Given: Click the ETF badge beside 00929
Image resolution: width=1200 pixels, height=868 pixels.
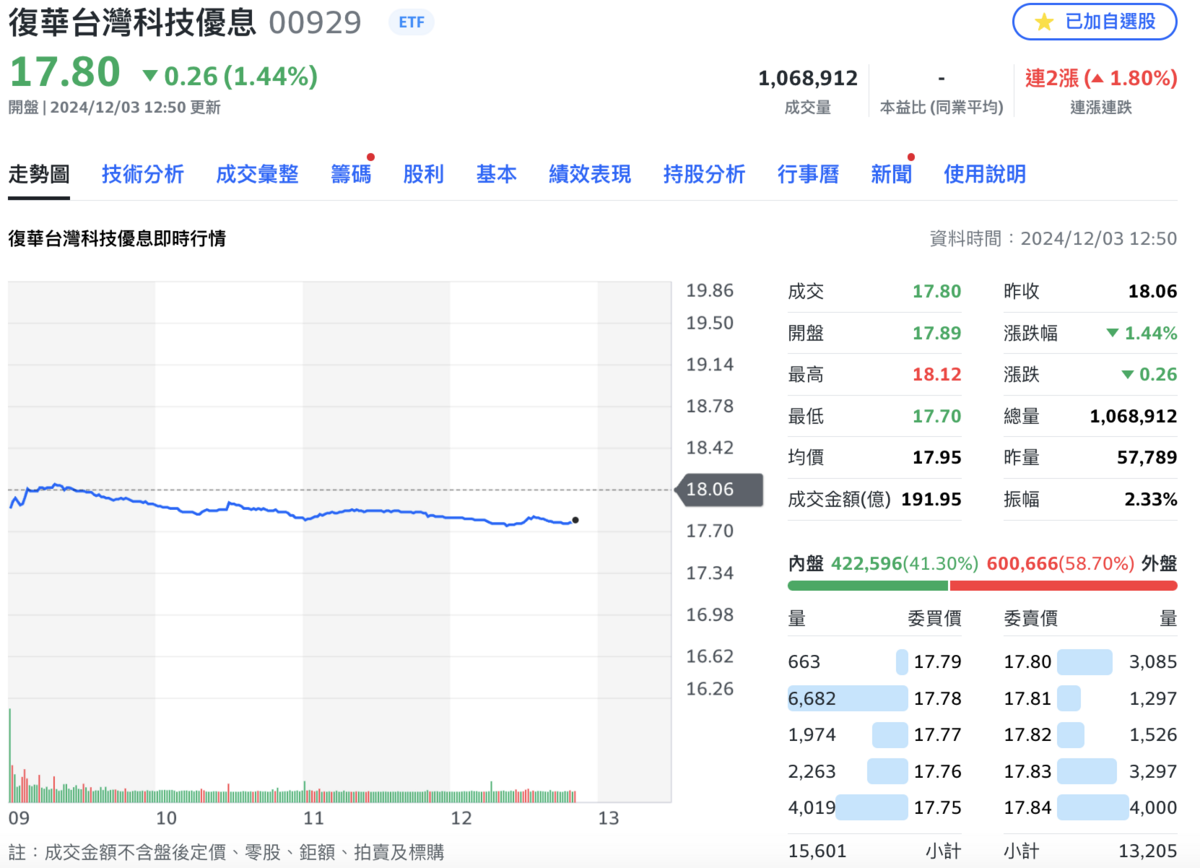Looking at the screenshot, I should coord(410,22).
